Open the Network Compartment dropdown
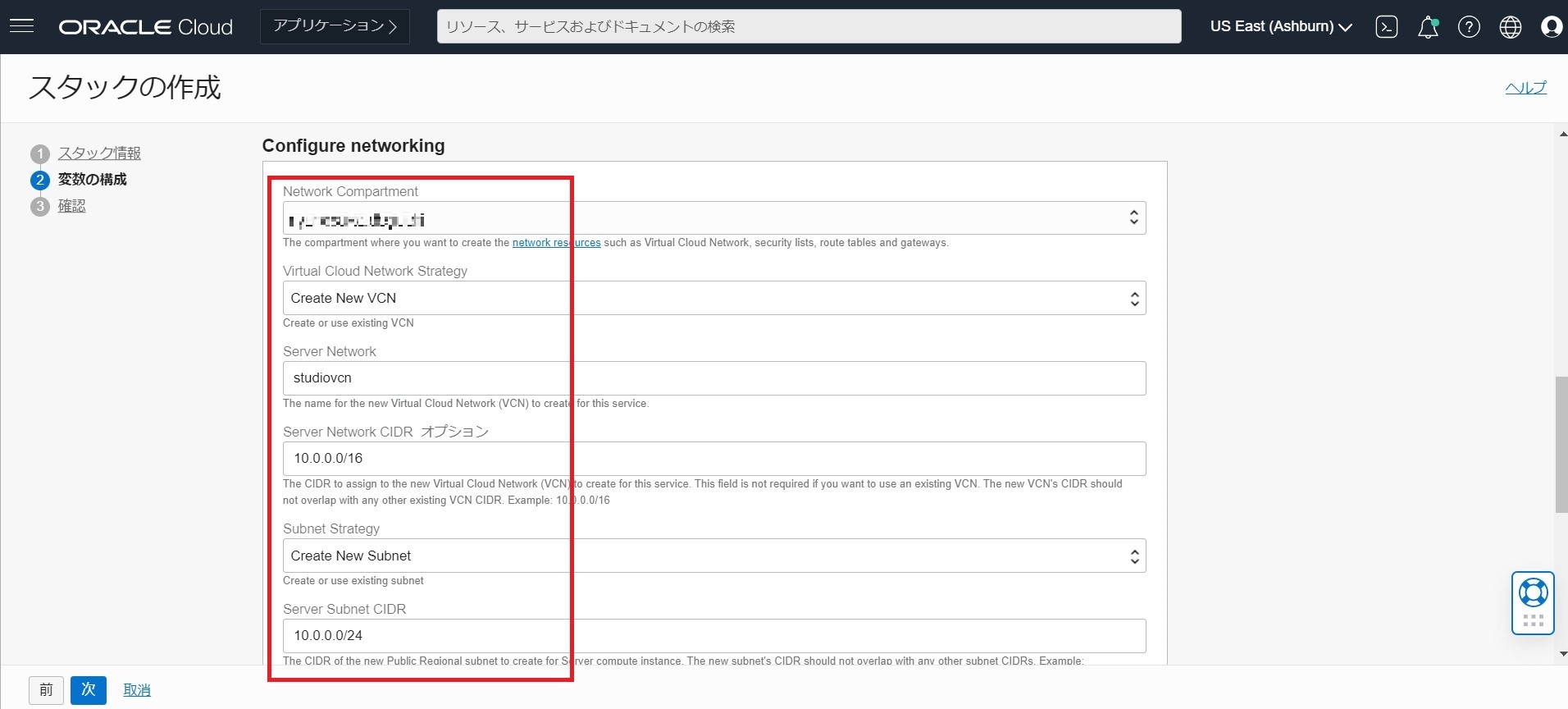This screenshot has width=1568, height=709. (x=713, y=218)
